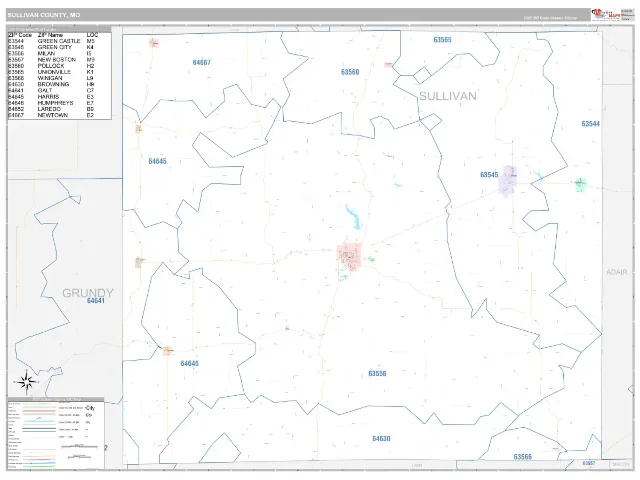The image size is (640, 480).
Task: Click the 'LOC' column header
Action: 92,35
